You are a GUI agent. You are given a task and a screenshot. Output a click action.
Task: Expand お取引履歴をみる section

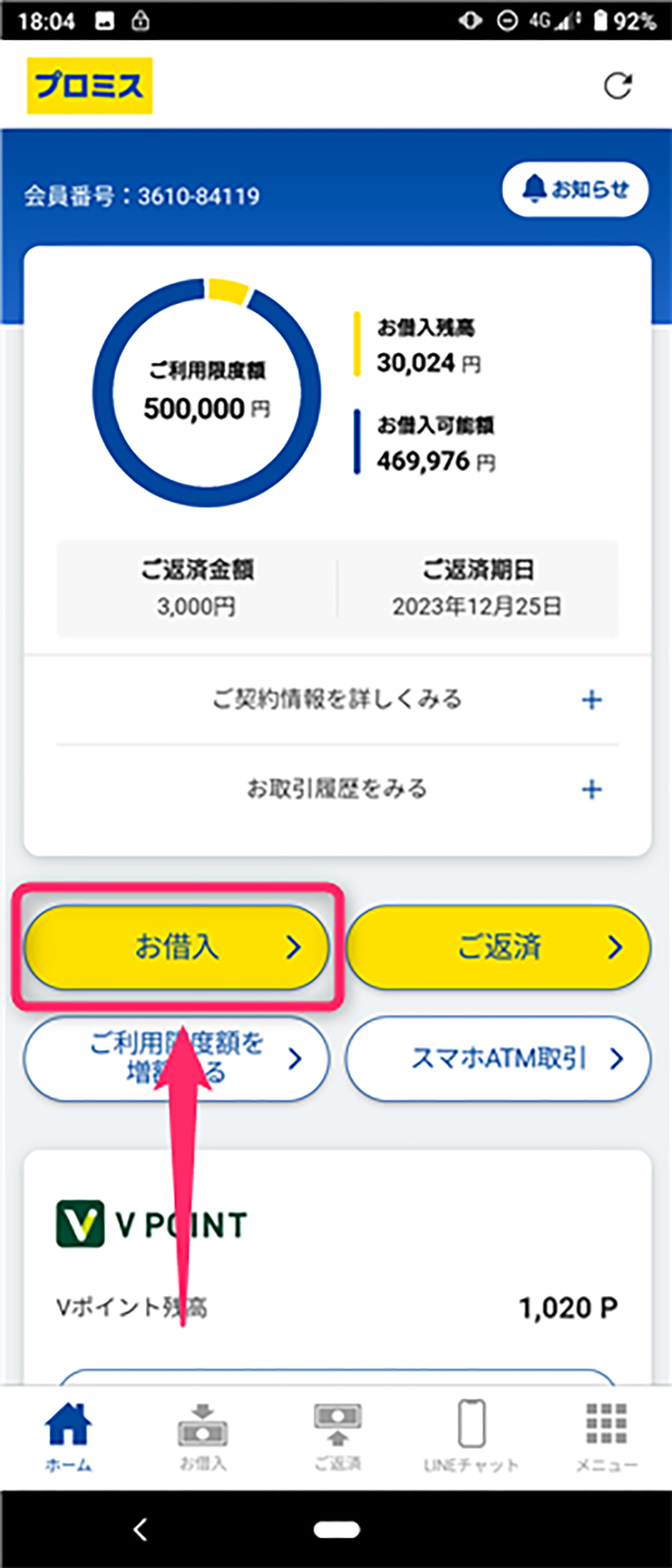point(337,789)
